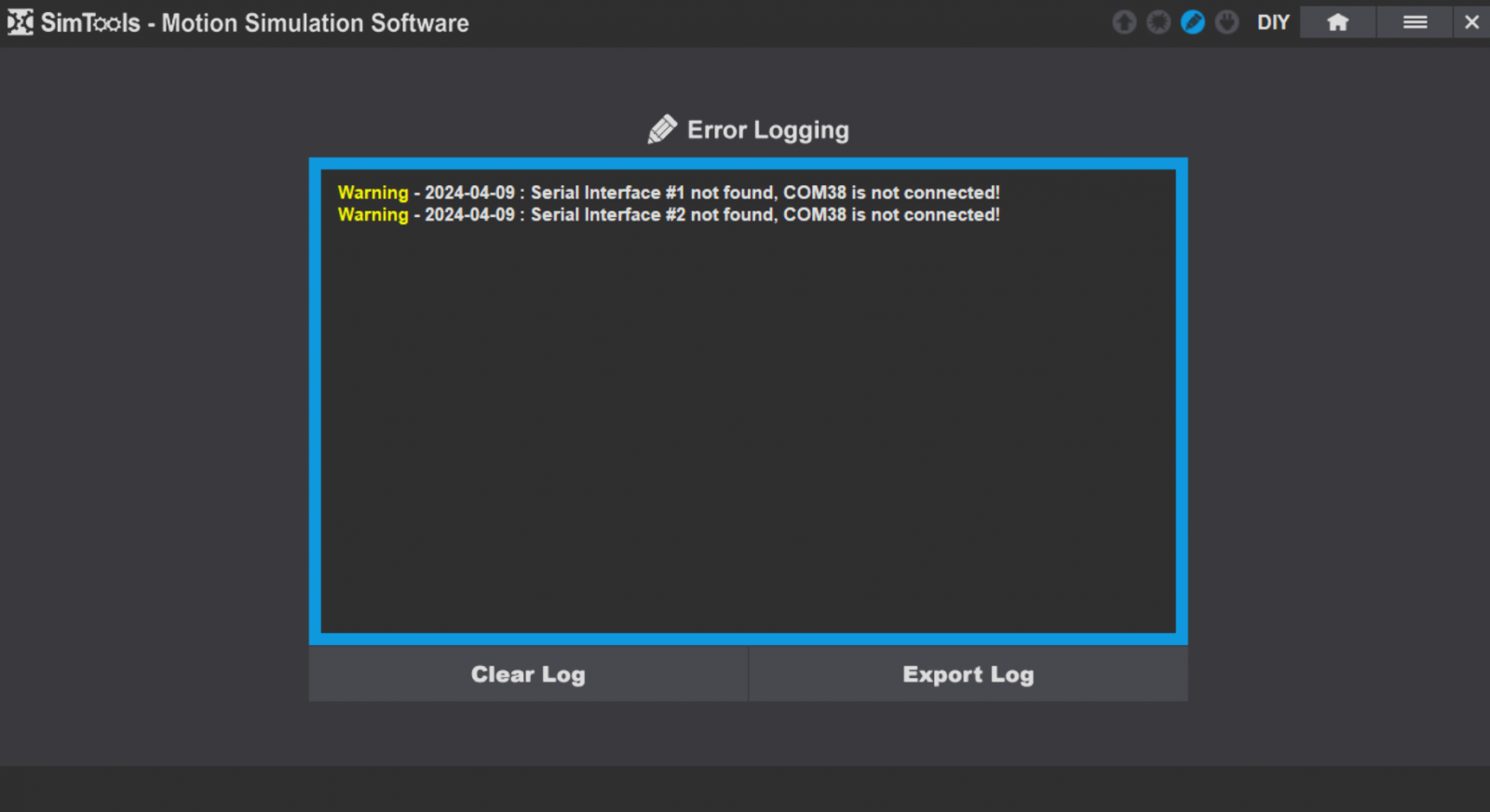Screen dimensions: 1490x812
Task: Click the DIY license label
Action: pyautogui.click(x=1273, y=22)
